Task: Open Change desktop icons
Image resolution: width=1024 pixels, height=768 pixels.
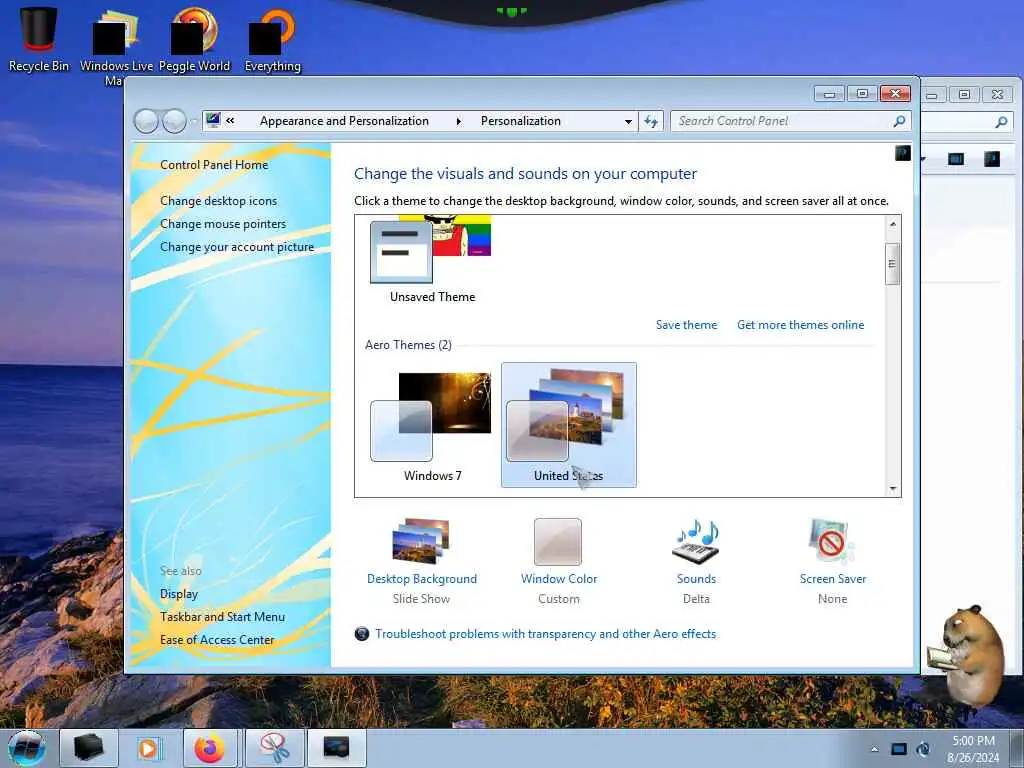Action: coord(218,200)
